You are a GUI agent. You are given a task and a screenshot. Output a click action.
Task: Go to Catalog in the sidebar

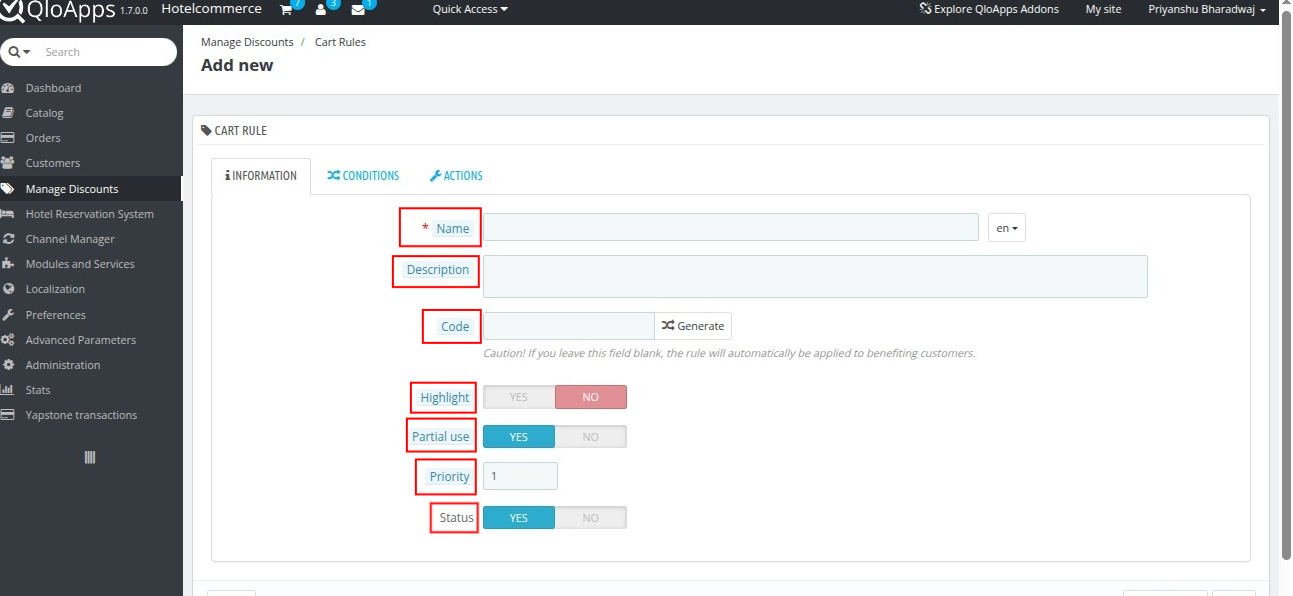[x=44, y=113]
